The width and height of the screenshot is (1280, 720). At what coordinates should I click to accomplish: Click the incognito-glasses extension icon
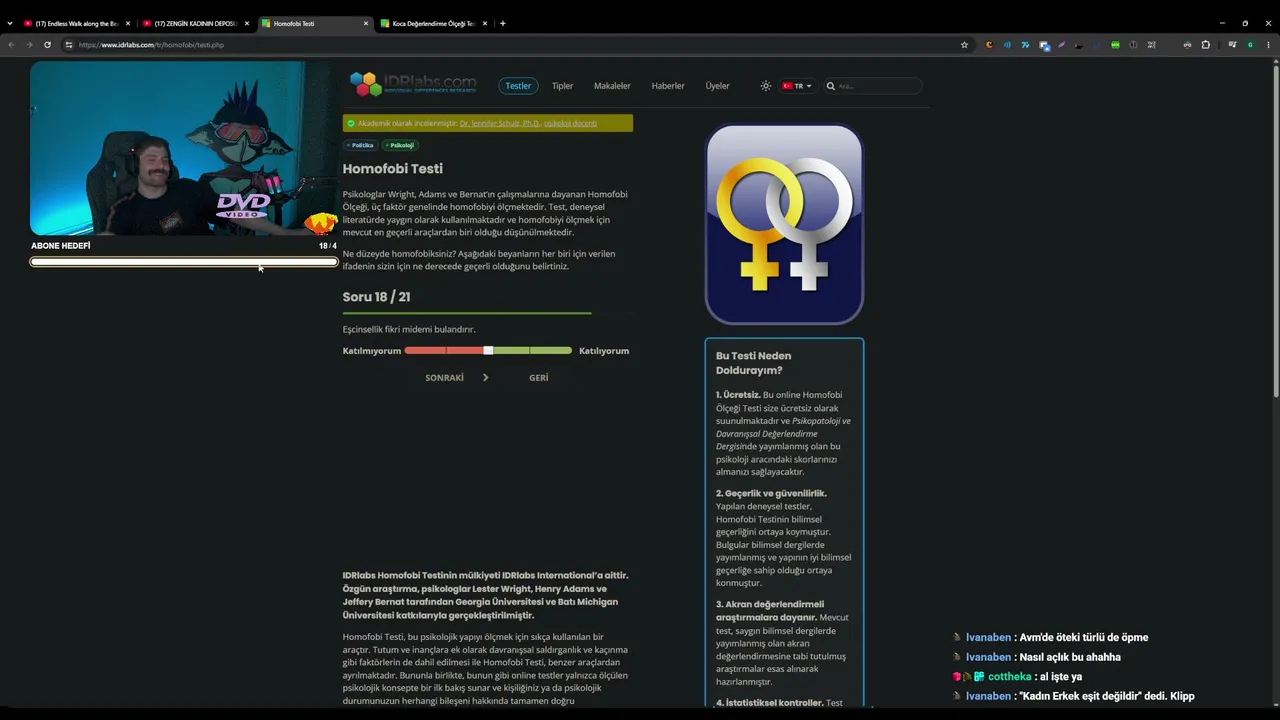(1187, 45)
